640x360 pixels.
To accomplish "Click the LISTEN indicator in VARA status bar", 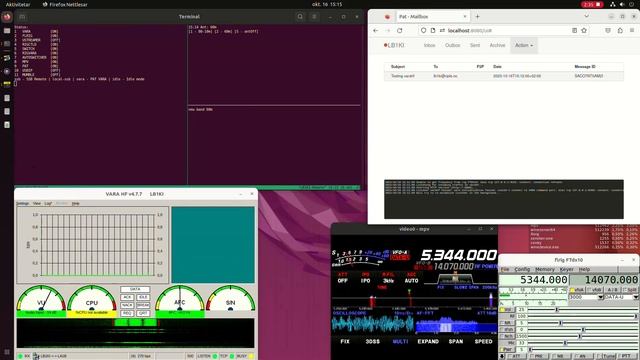I will pyautogui.click(x=207, y=356).
